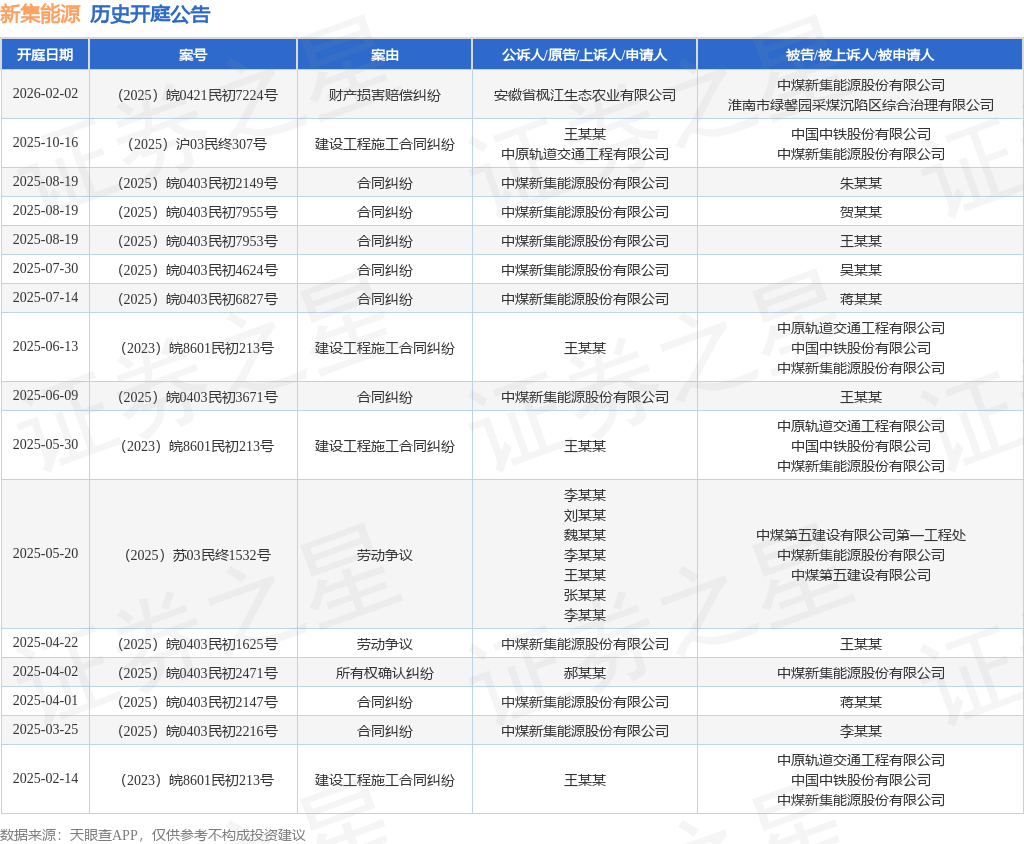Click the date 2025-02-14
This screenshot has height=844, width=1024.
(x=45, y=779)
